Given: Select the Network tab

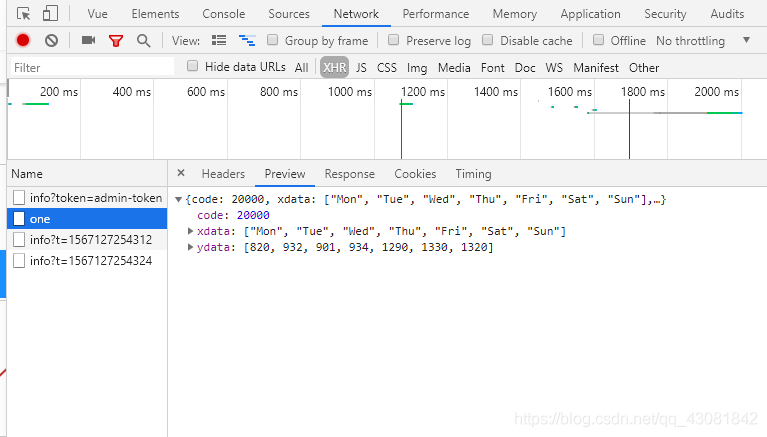Looking at the screenshot, I should 356,14.
